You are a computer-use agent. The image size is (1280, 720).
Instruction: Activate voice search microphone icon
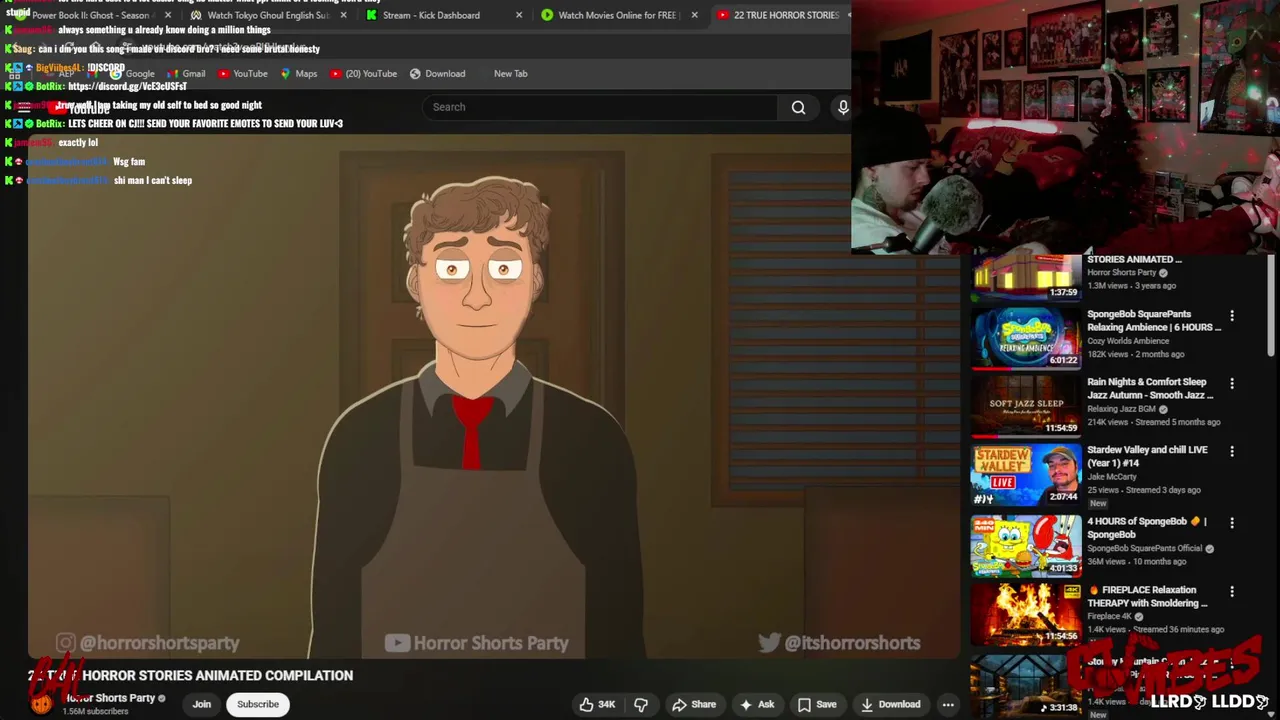pyautogui.click(x=843, y=107)
